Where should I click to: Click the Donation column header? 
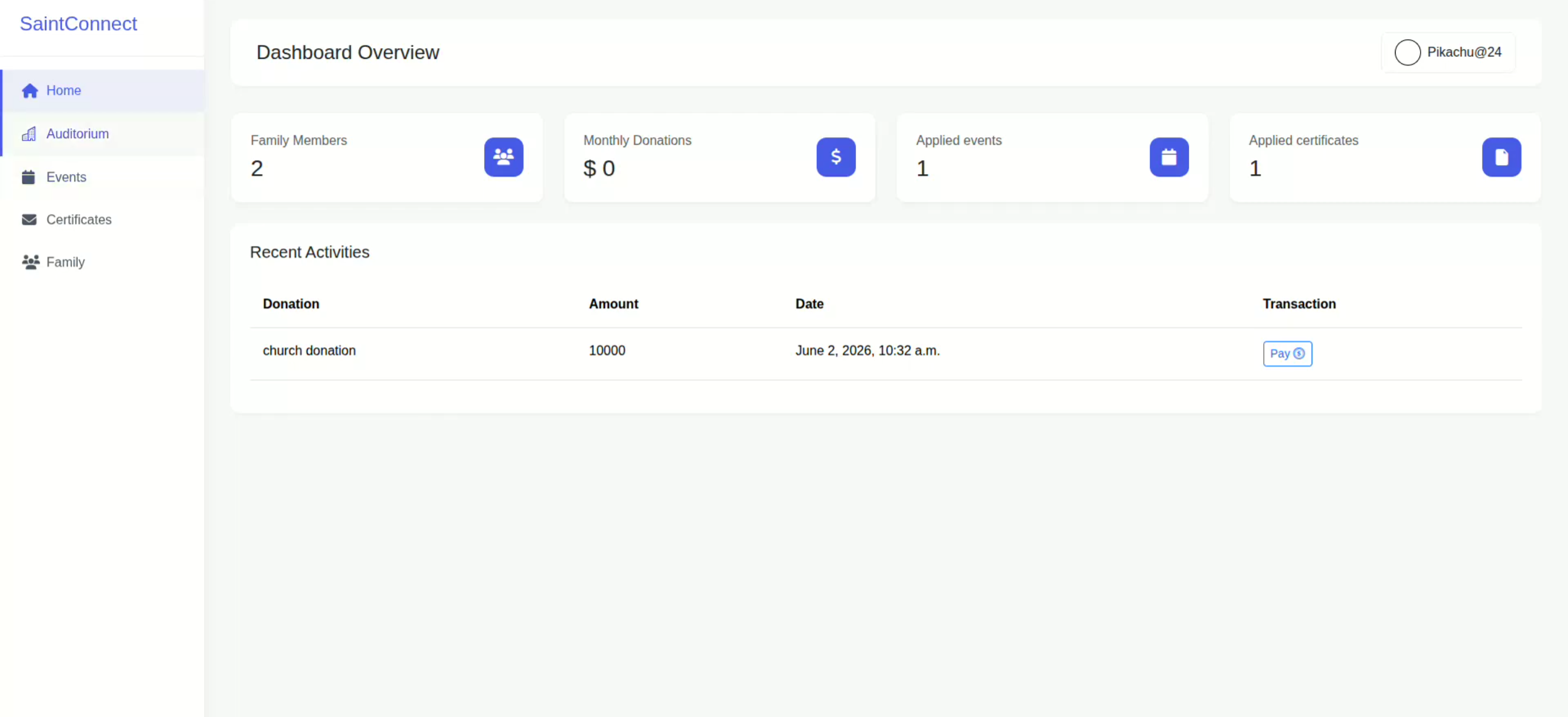291,304
